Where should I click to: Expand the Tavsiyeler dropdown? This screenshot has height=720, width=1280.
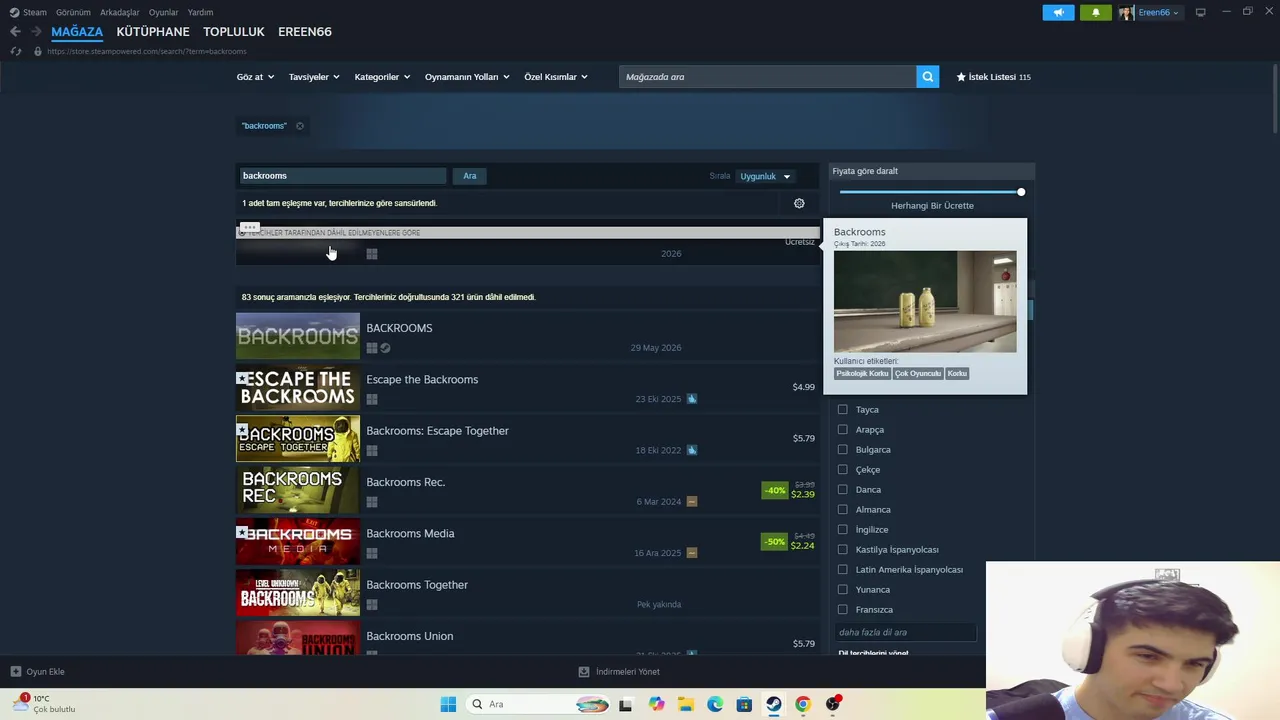pyautogui.click(x=314, y=77)
